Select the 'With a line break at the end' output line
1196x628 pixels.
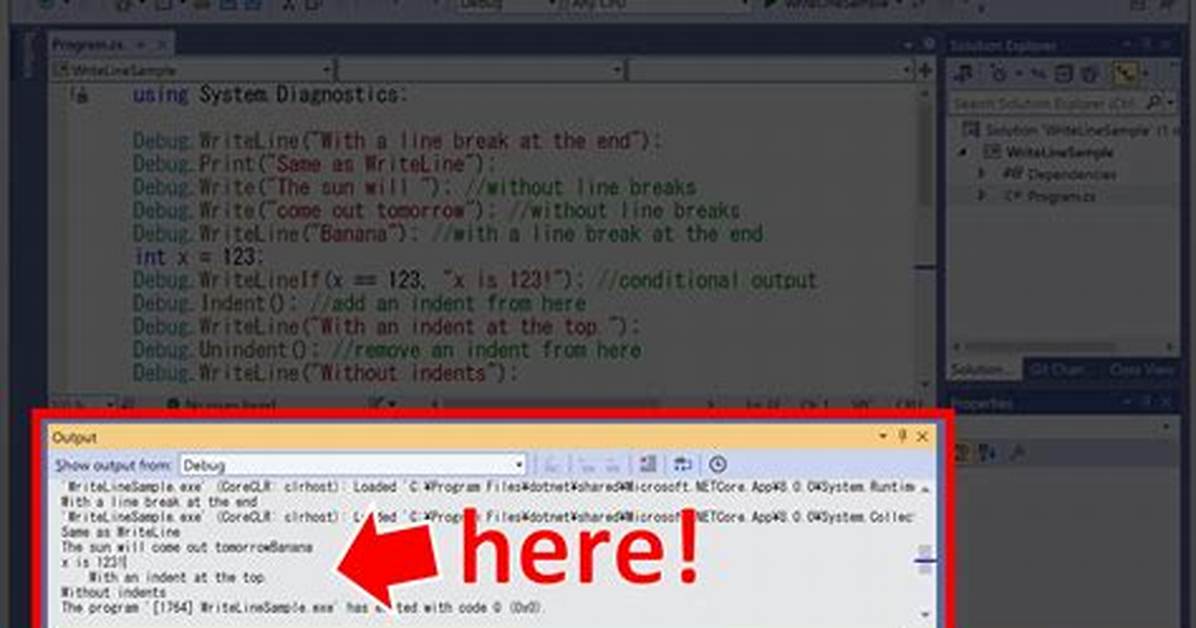[x=159, y=502]
